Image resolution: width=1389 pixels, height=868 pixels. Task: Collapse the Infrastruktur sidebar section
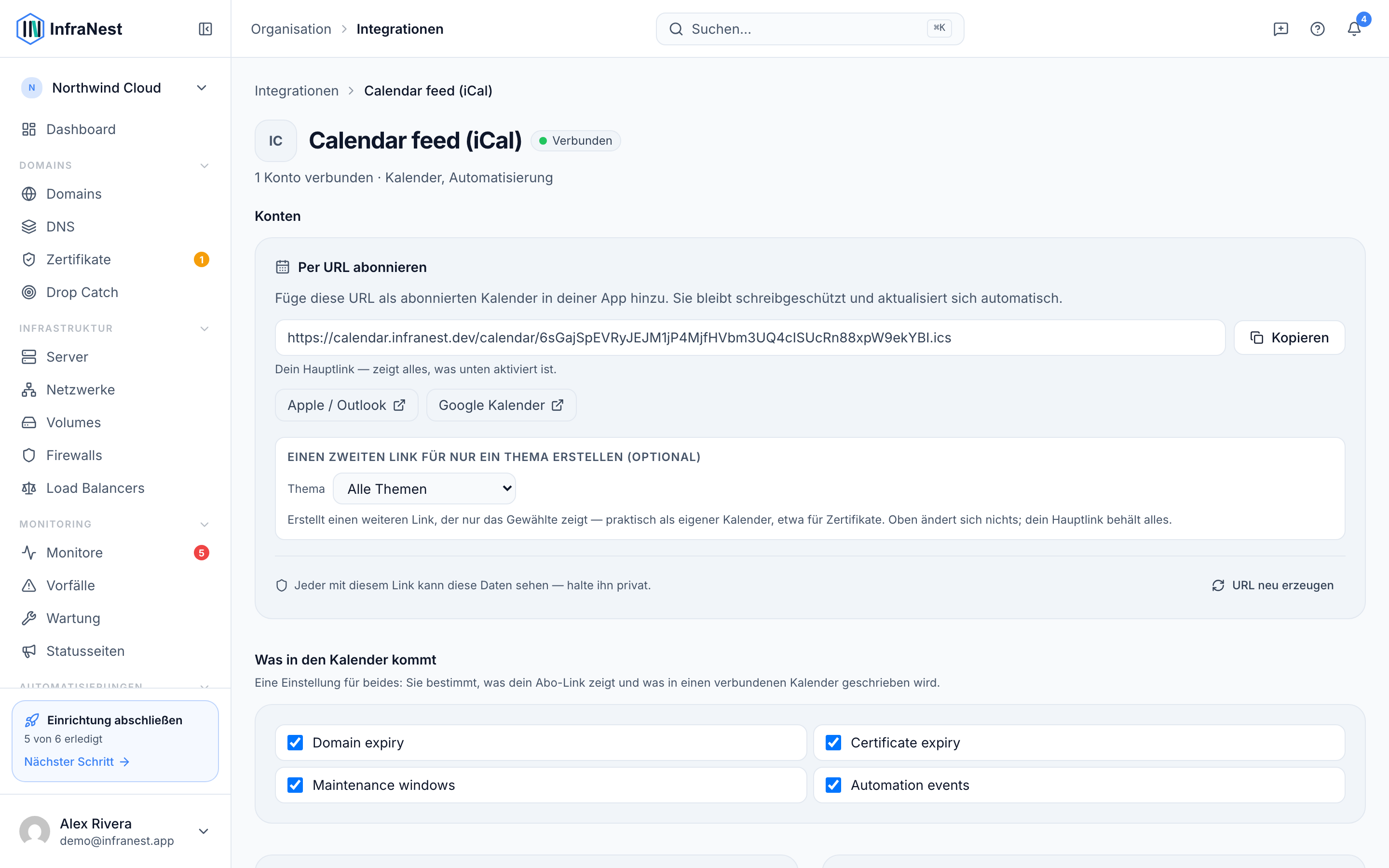tap(204, 329)
